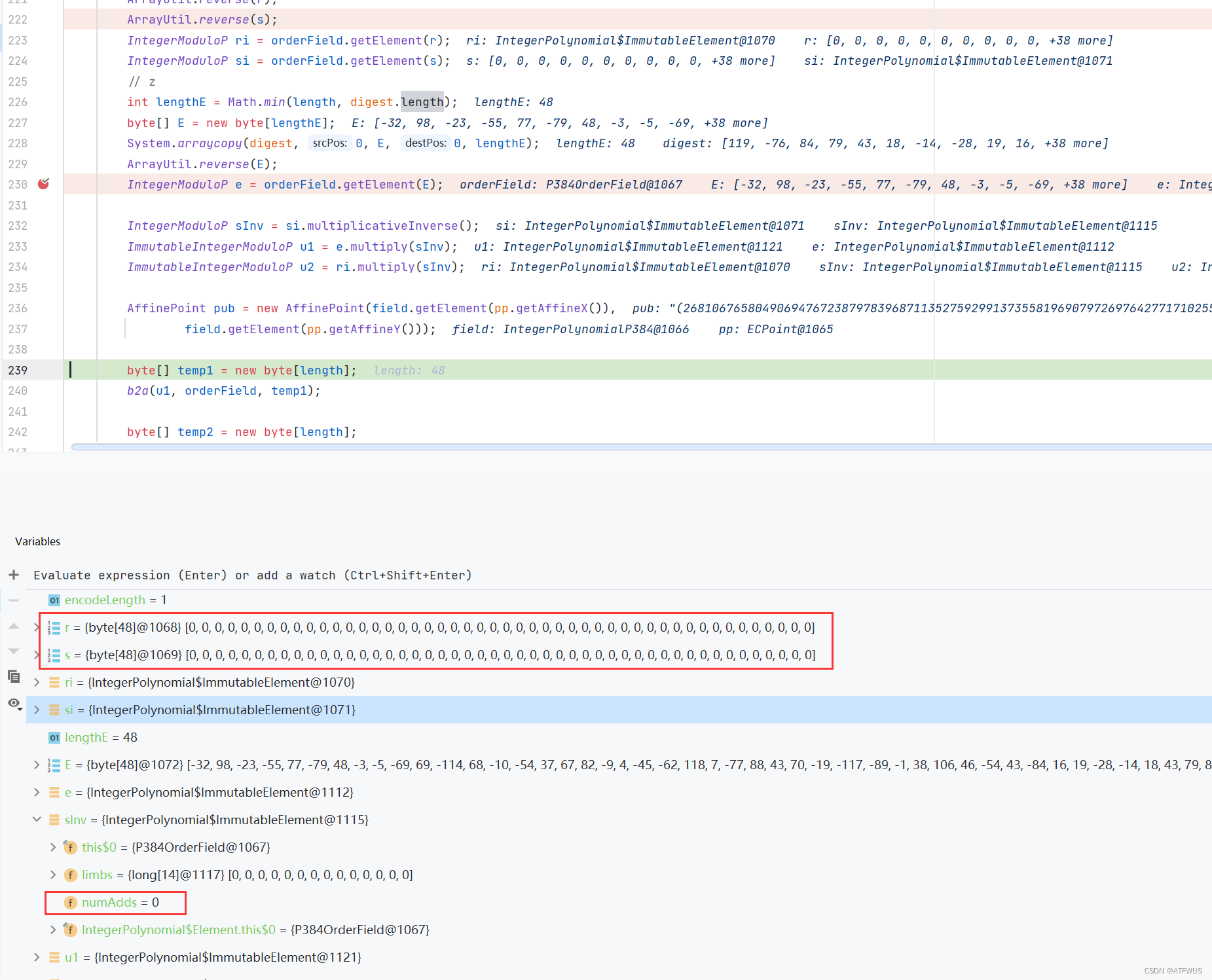Viewport: 1212px width, 980px height.
Task: Click the remove watch minus icon
Action: [x=14, y=600]
